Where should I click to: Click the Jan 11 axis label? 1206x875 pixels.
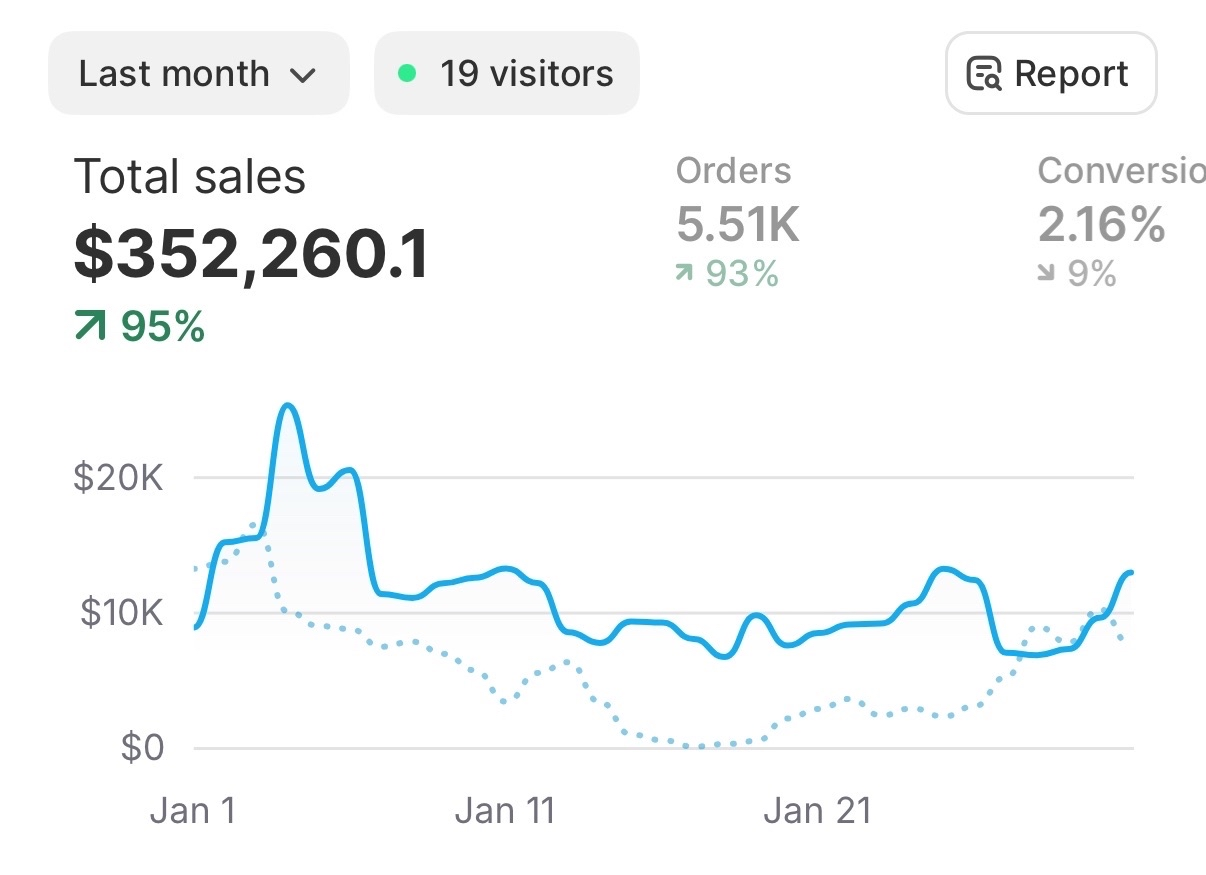505,810
